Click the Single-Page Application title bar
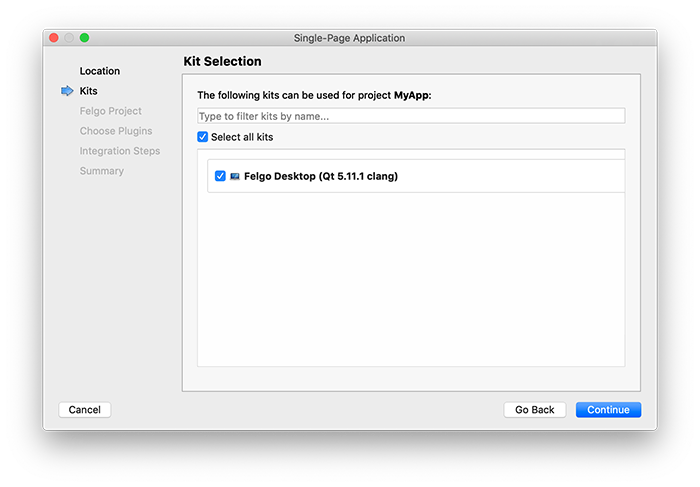The width and height of the screenshot is (700, 487). pyautogui.click(x=350, y=38)
